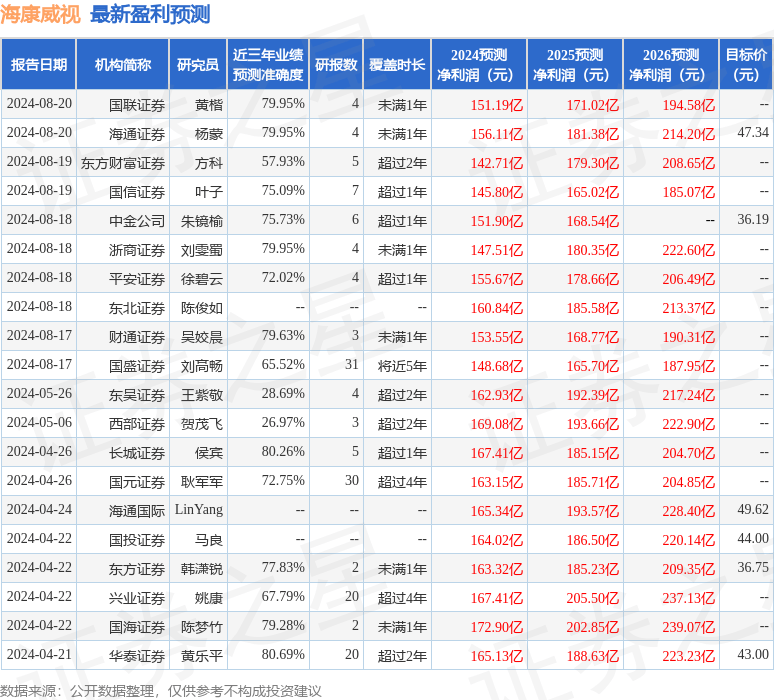774x700 pixels.
Task: Click the 2025预测净利润 column header
Action: (575, 65)
